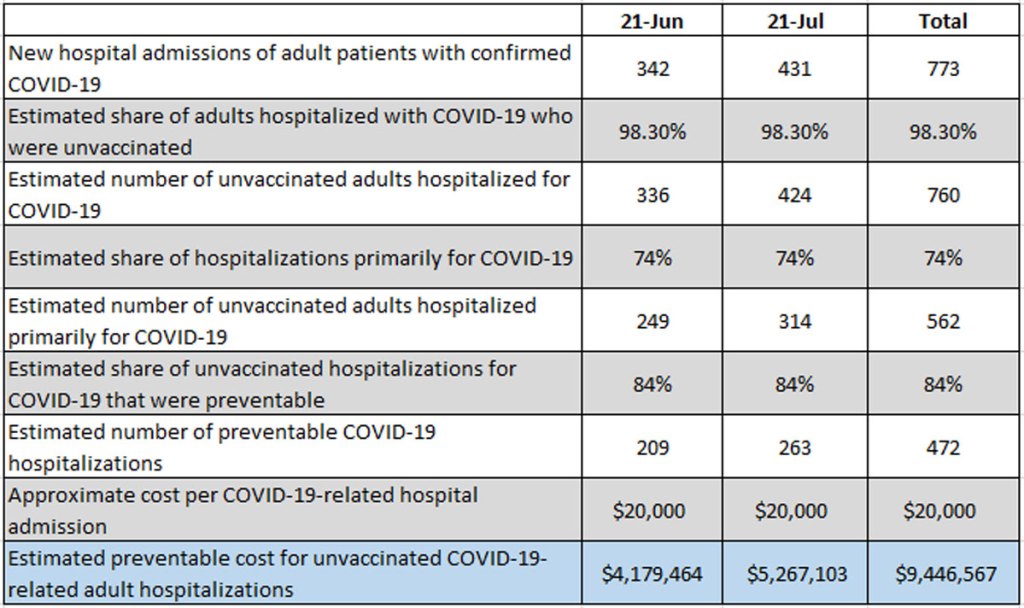Click the cell showing 562

point(943,321)
